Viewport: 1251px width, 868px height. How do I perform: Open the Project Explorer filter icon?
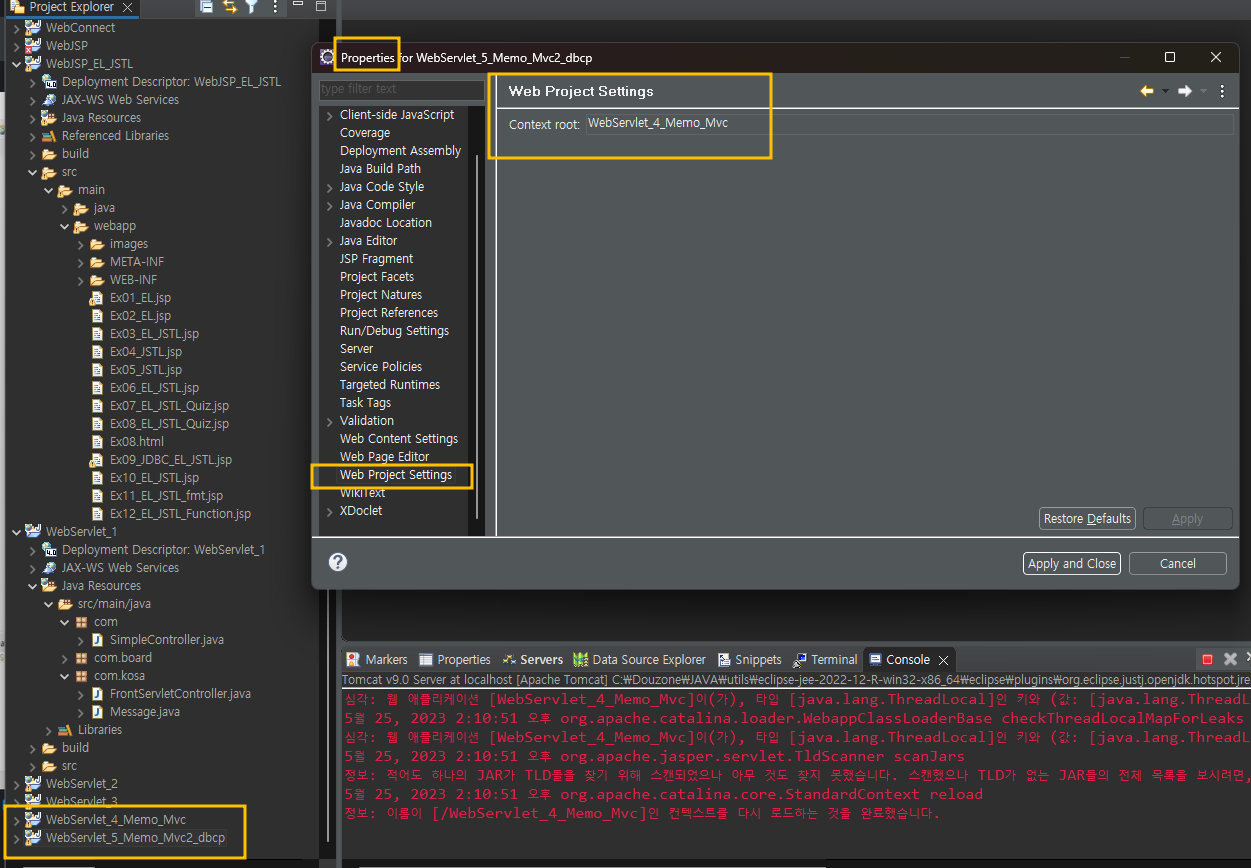(x=252, y=7)
